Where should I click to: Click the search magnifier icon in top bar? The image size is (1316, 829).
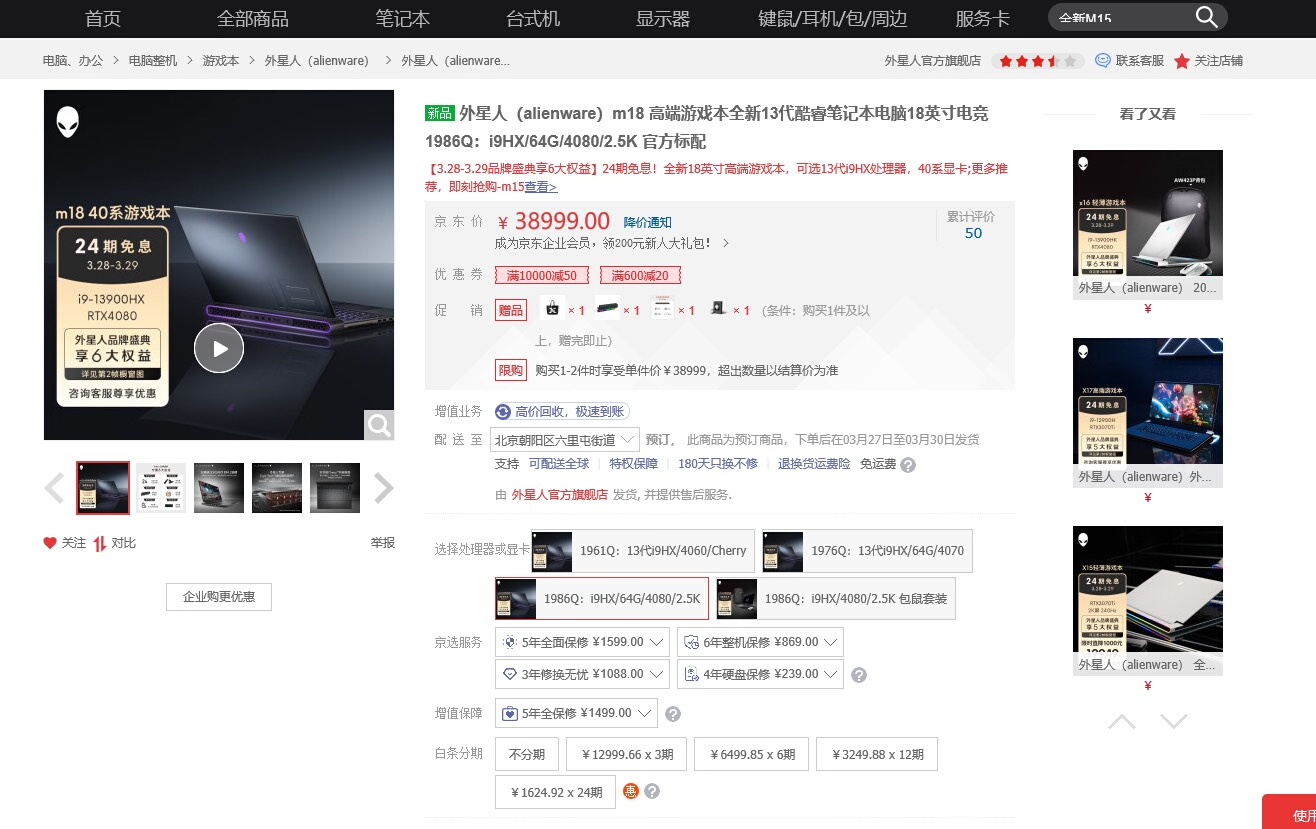tap(1207, 17)
